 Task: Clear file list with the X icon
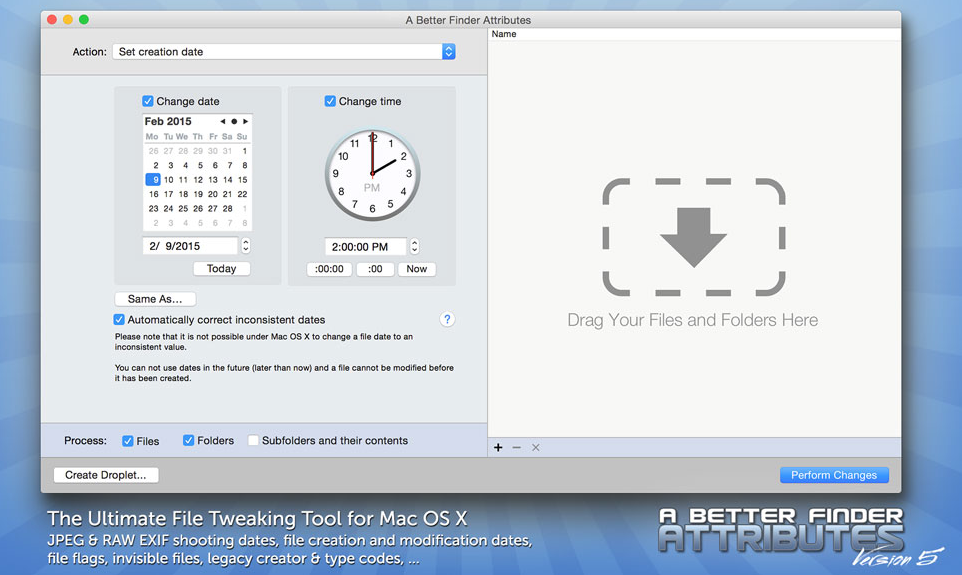[536, 447]
